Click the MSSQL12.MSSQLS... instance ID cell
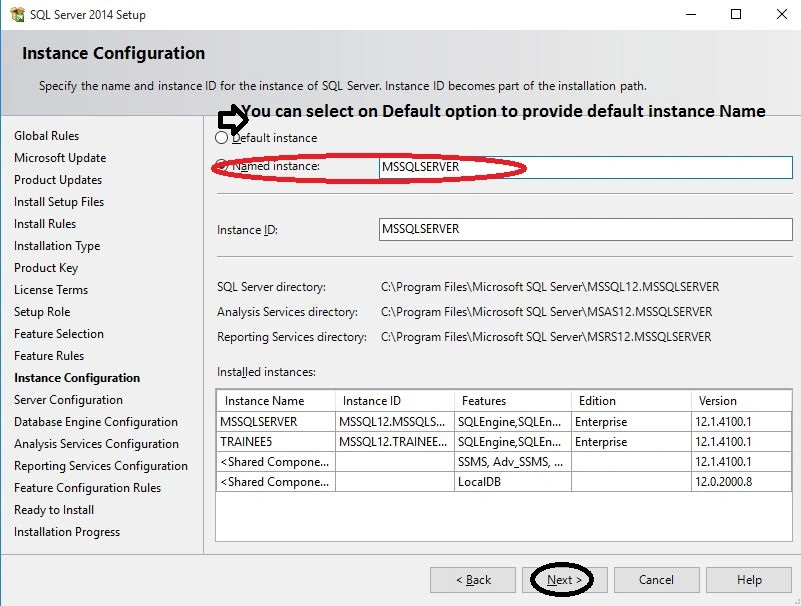 click(394, 422)
